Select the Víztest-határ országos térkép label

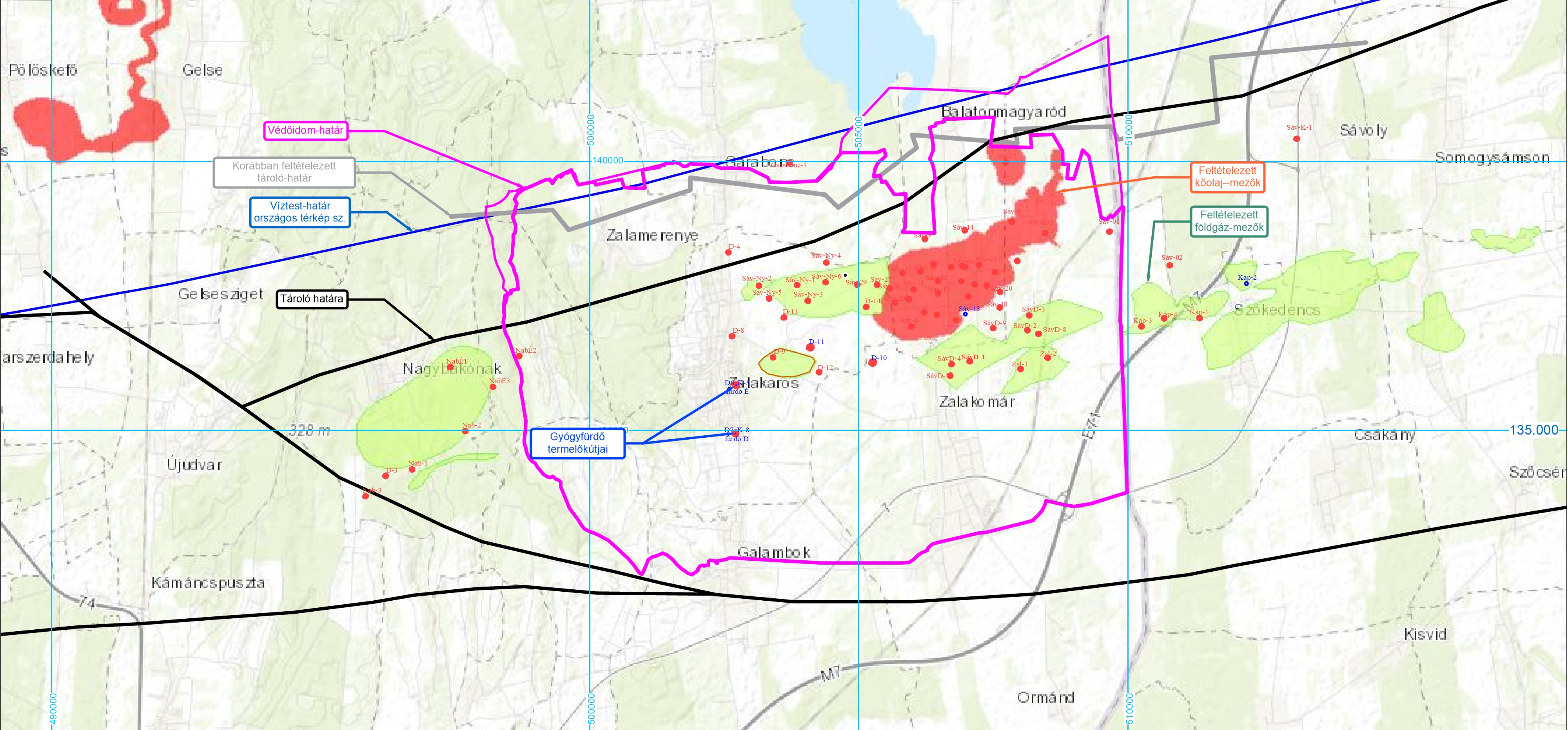tap(299, 212)
